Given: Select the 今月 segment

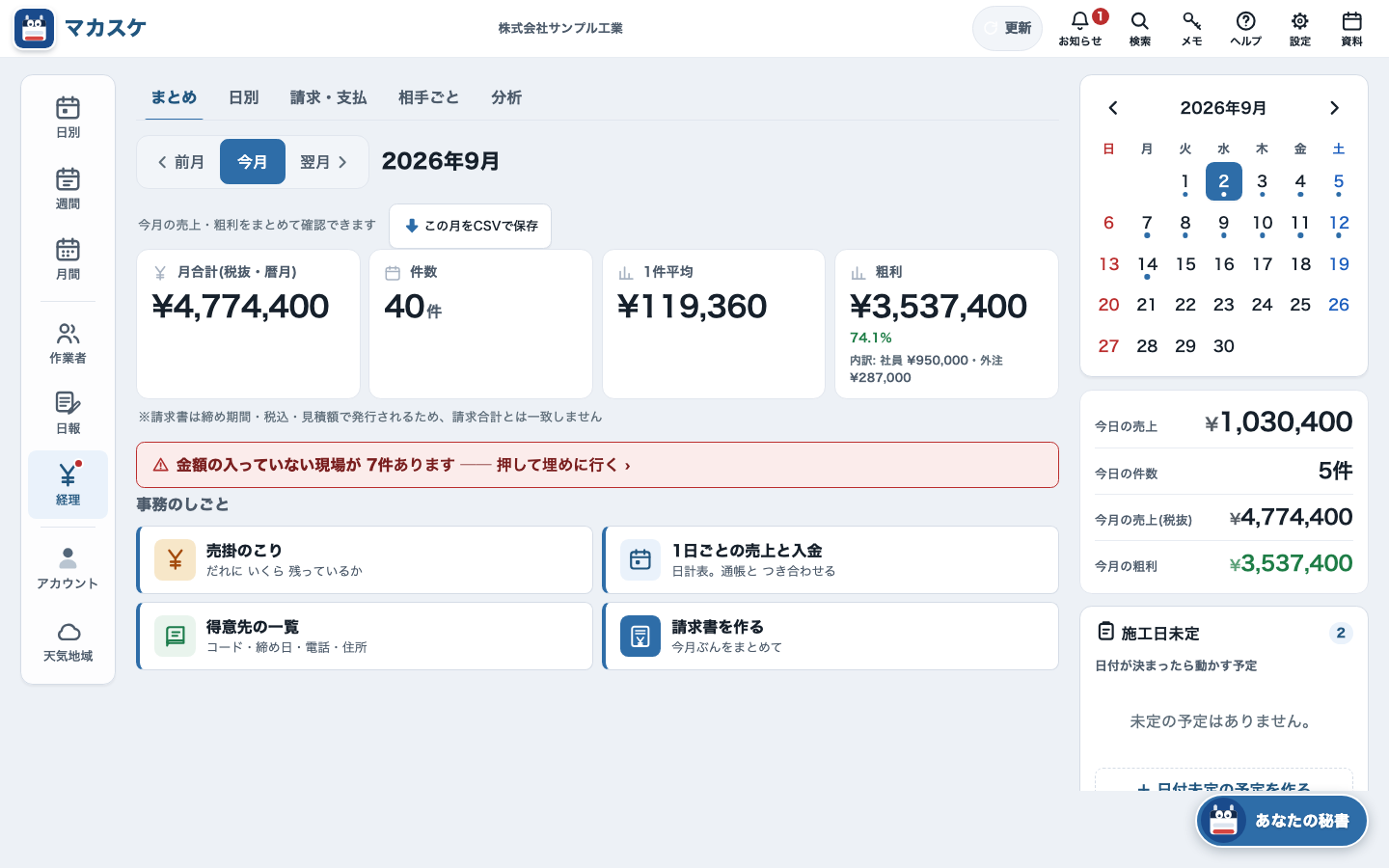Looking at the screenshot, I should (253, 162).
